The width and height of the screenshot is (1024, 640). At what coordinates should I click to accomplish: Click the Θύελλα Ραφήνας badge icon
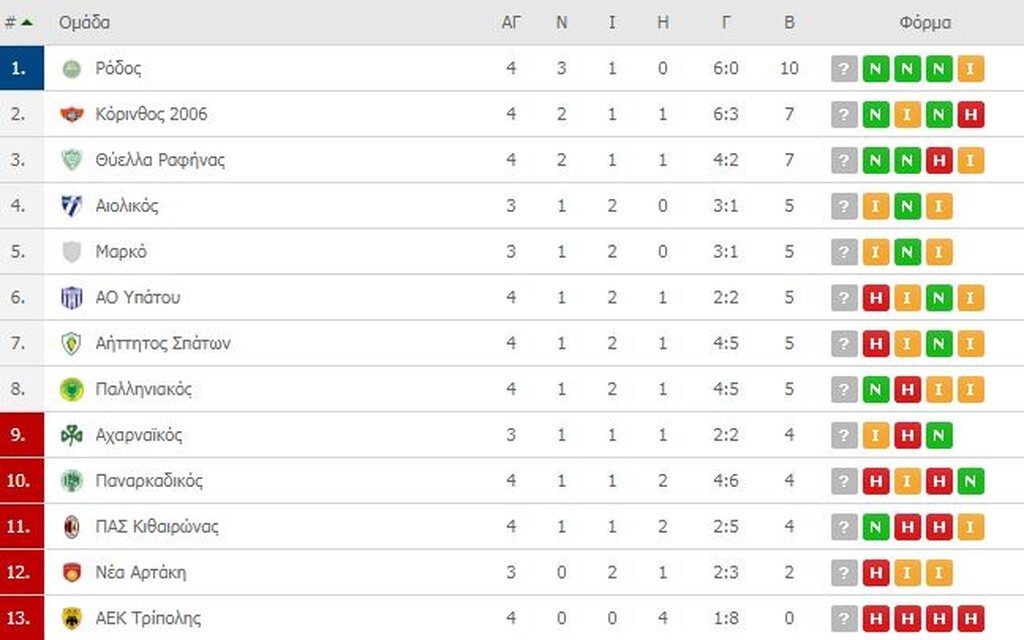(x=72, y=160)
